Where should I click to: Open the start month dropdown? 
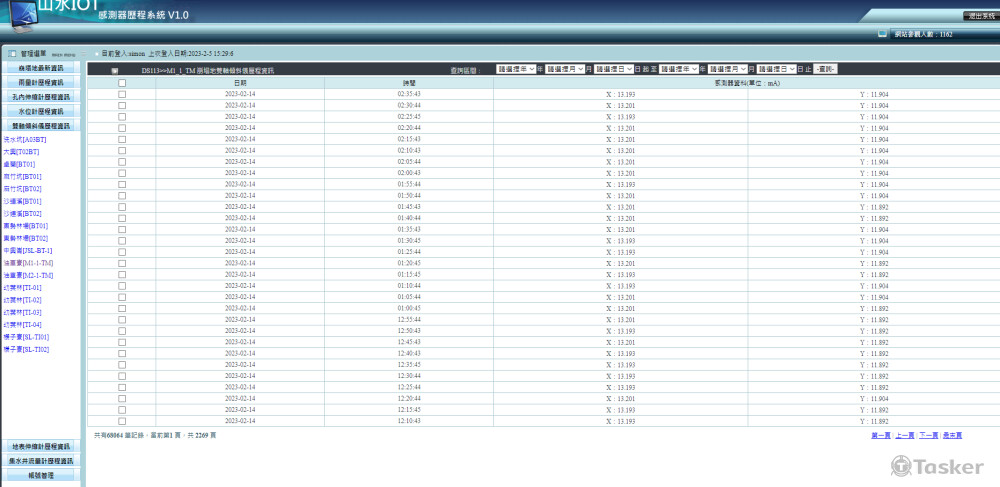coord(564,69)
